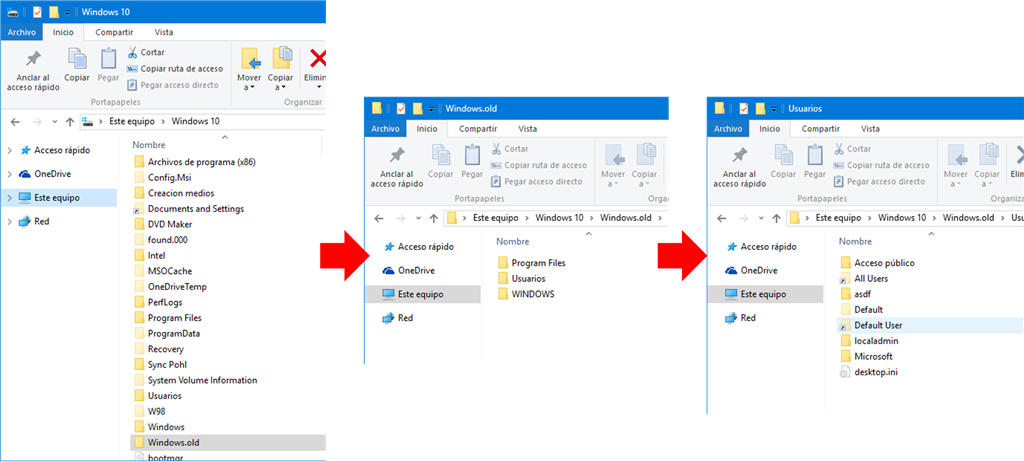Image resolution: width=1024 pixels, height=461 pixels.
Task: Click back arrow in Windows.old window
Action: pos(379,218)
